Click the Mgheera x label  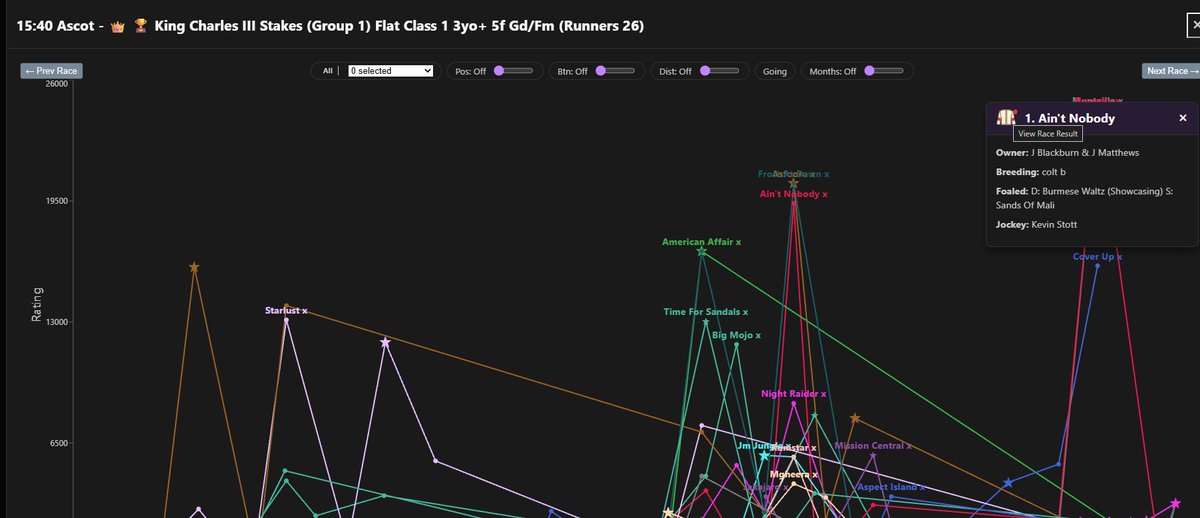tap(794, 474)
